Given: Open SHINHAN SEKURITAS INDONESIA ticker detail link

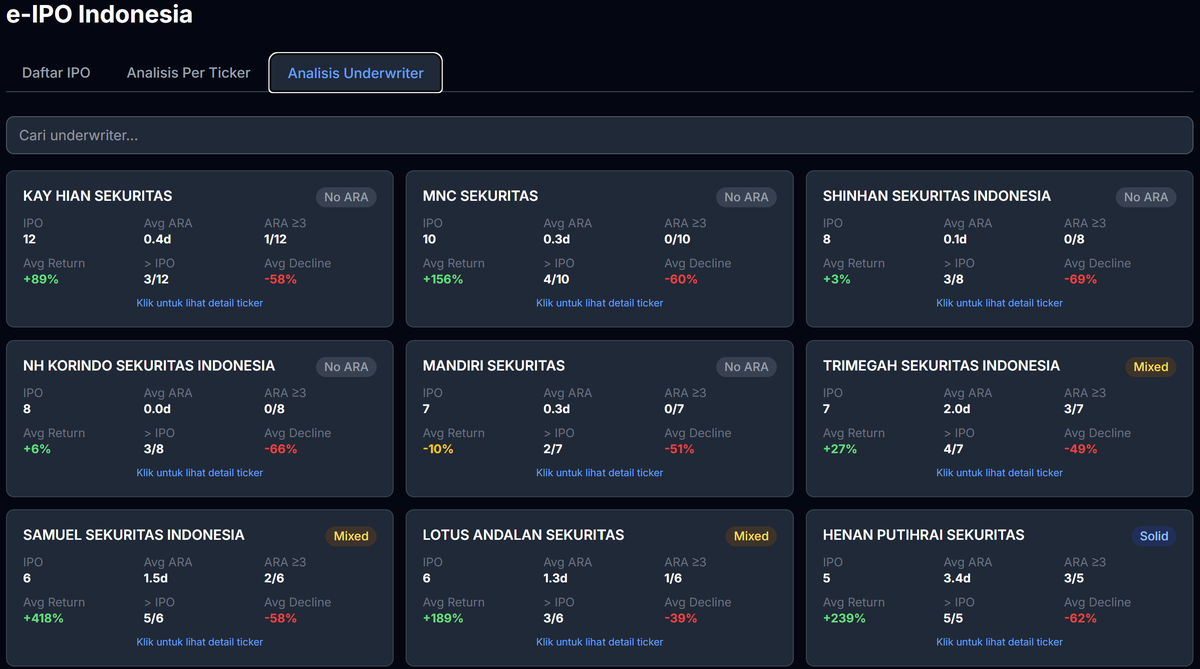Looking at the screenshot, I should (x=1000, y=303).
